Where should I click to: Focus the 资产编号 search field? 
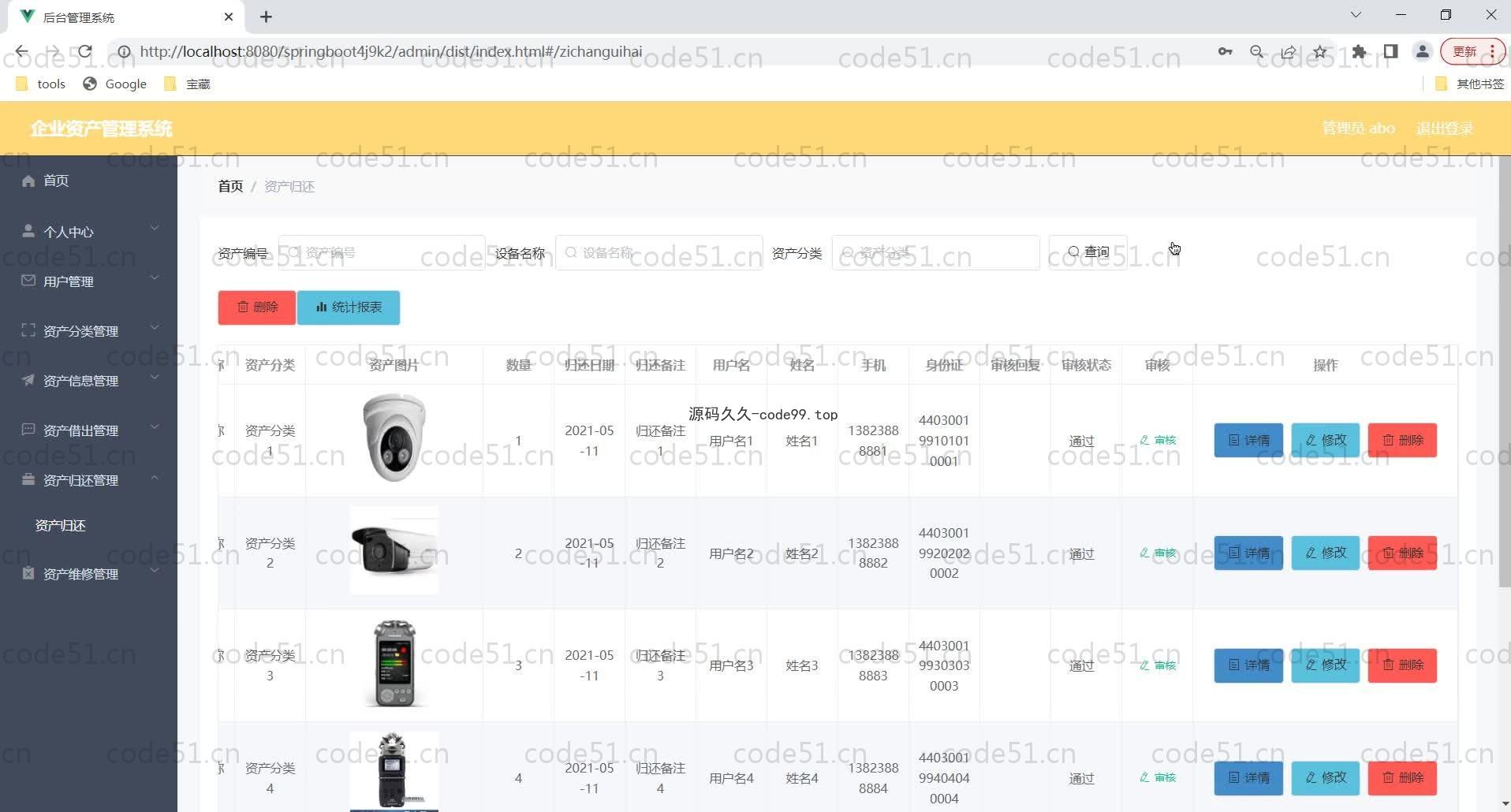[x=382, y=252]
